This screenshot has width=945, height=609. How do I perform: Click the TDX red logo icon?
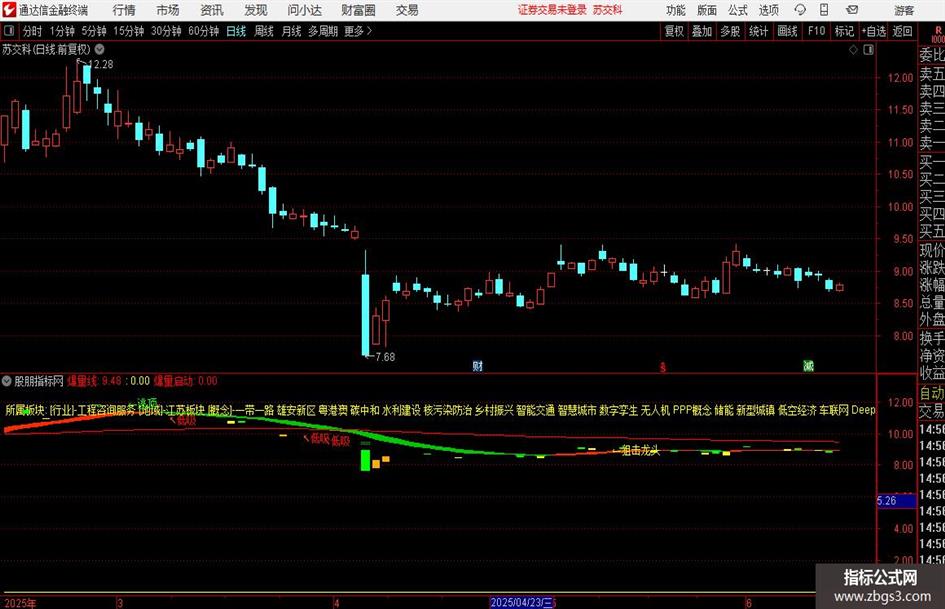pyautogui.click(x=9, y=10)
